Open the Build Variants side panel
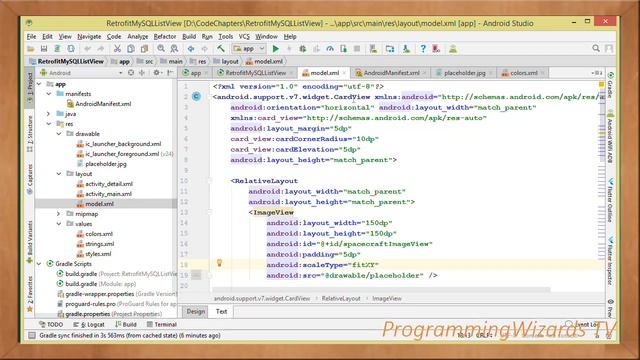This screenshot has height=360, width=640. point(29,242)
